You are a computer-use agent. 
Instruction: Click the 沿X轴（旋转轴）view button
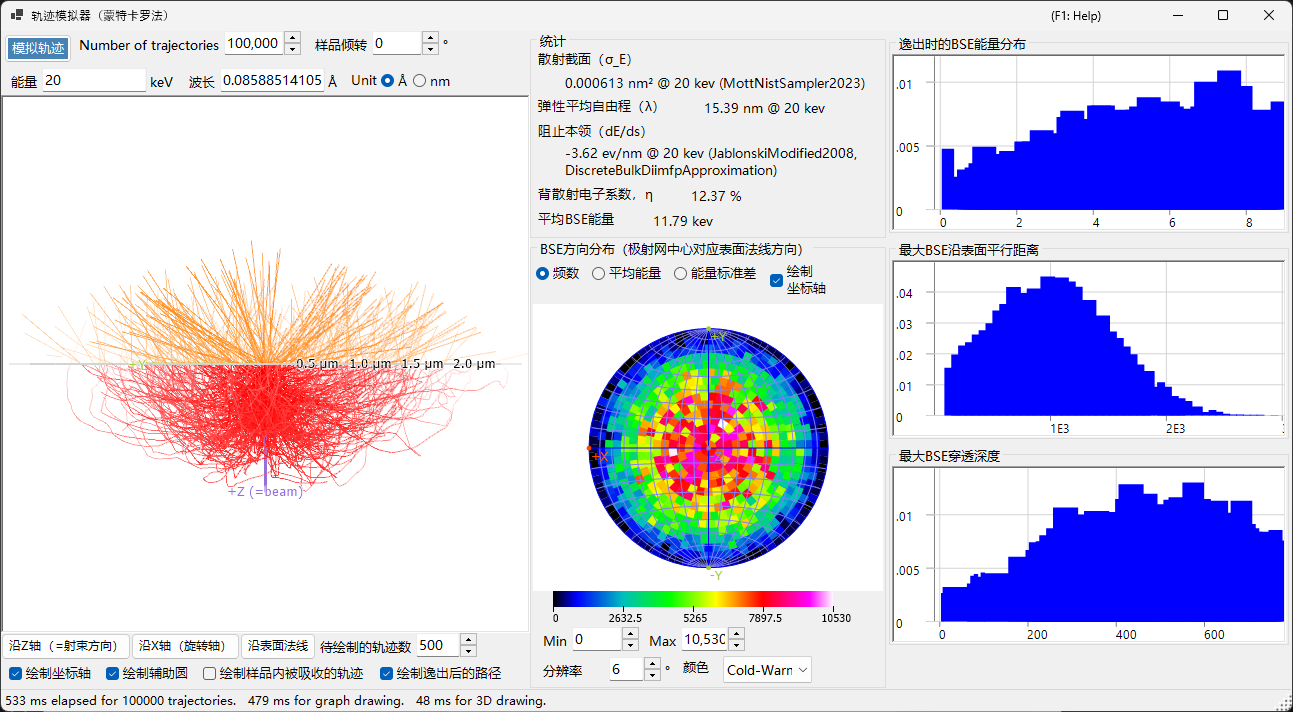185,646
